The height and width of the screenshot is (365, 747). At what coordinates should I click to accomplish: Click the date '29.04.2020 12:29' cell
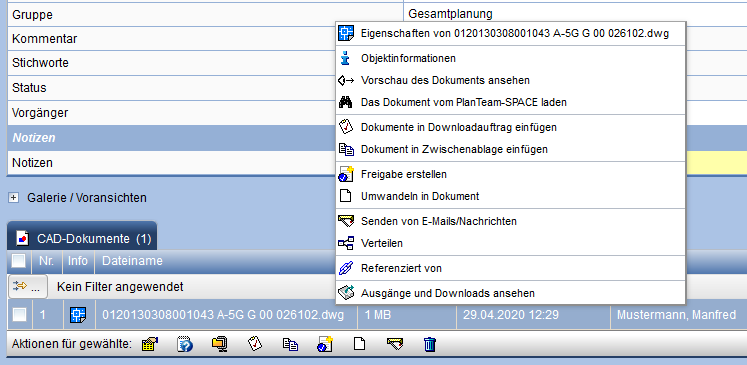point(510,315)
